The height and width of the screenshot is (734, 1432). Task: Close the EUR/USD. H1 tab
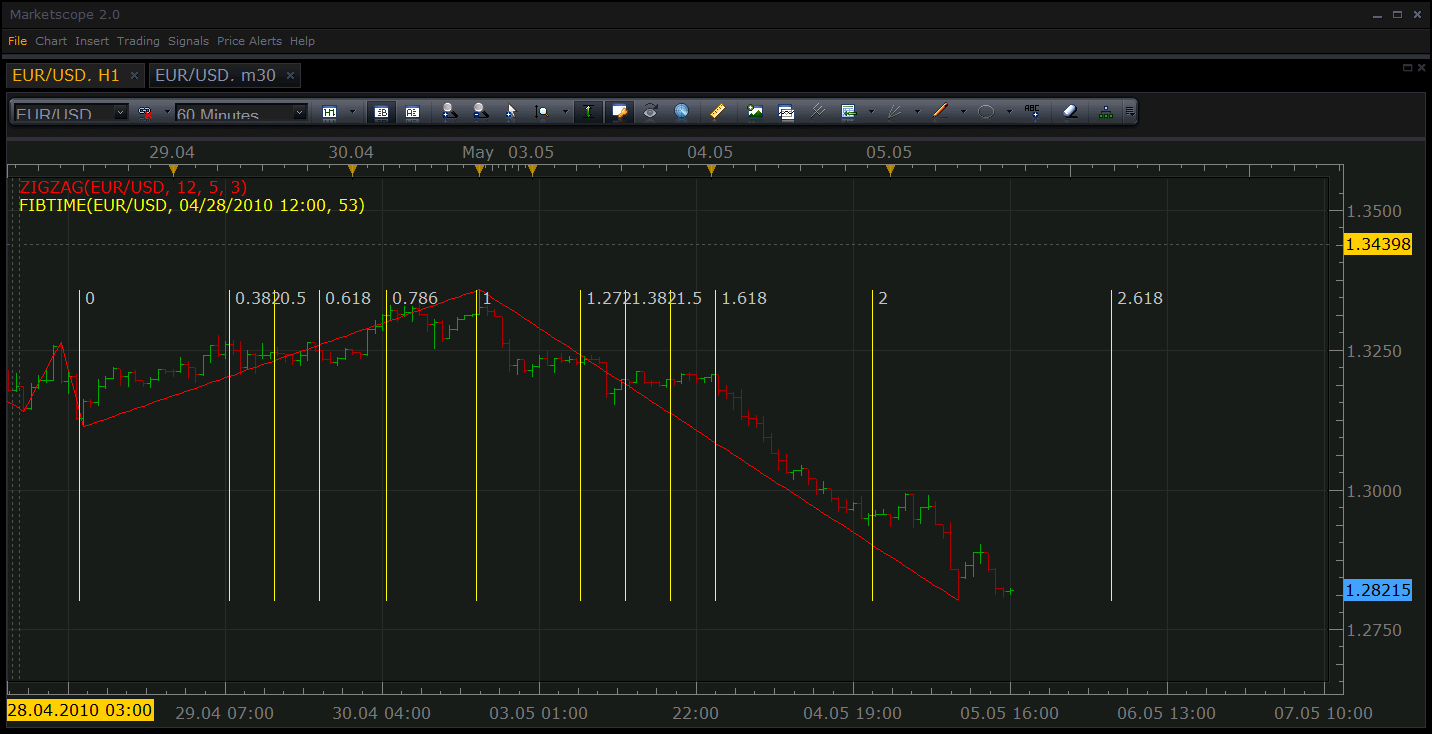click(x=135, y=76)
